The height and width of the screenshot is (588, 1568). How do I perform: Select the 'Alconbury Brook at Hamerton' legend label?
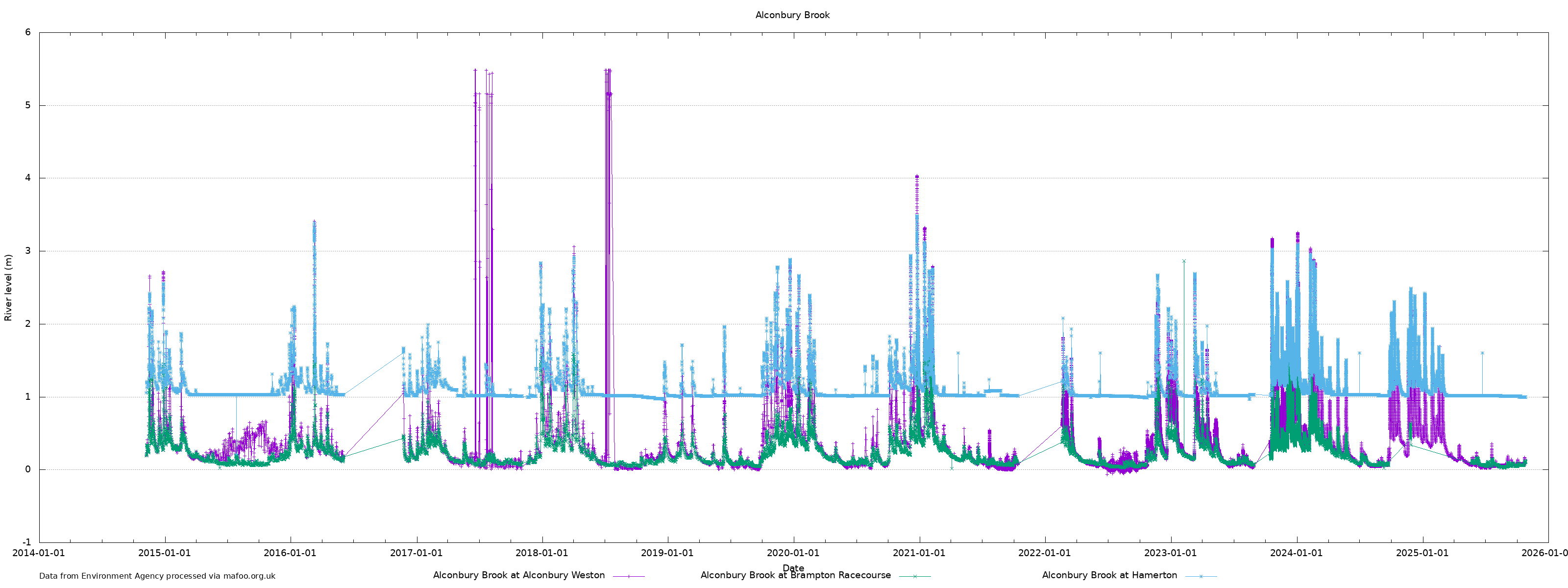(1109, 575)
